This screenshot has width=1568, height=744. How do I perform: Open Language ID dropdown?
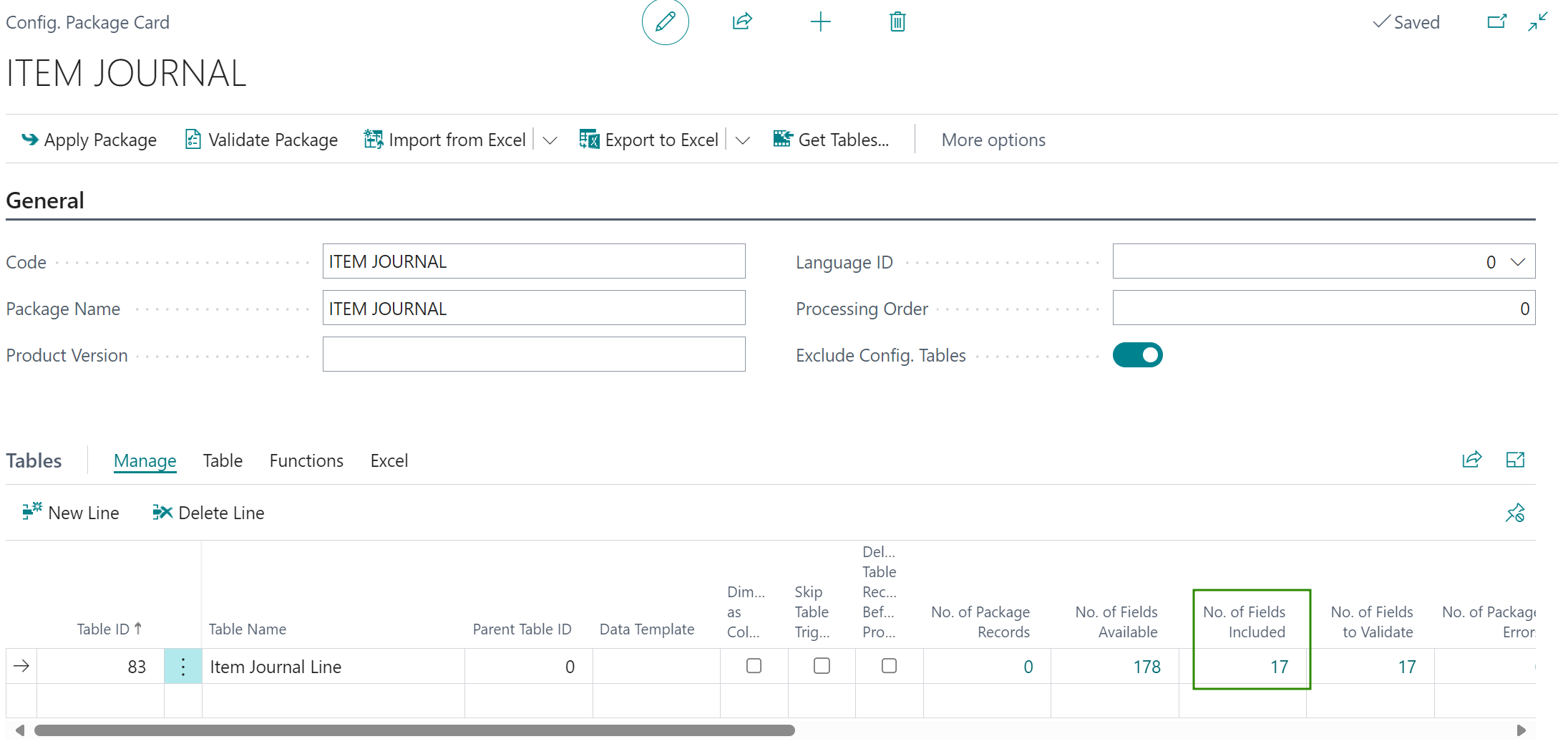tap(1518, 262)
